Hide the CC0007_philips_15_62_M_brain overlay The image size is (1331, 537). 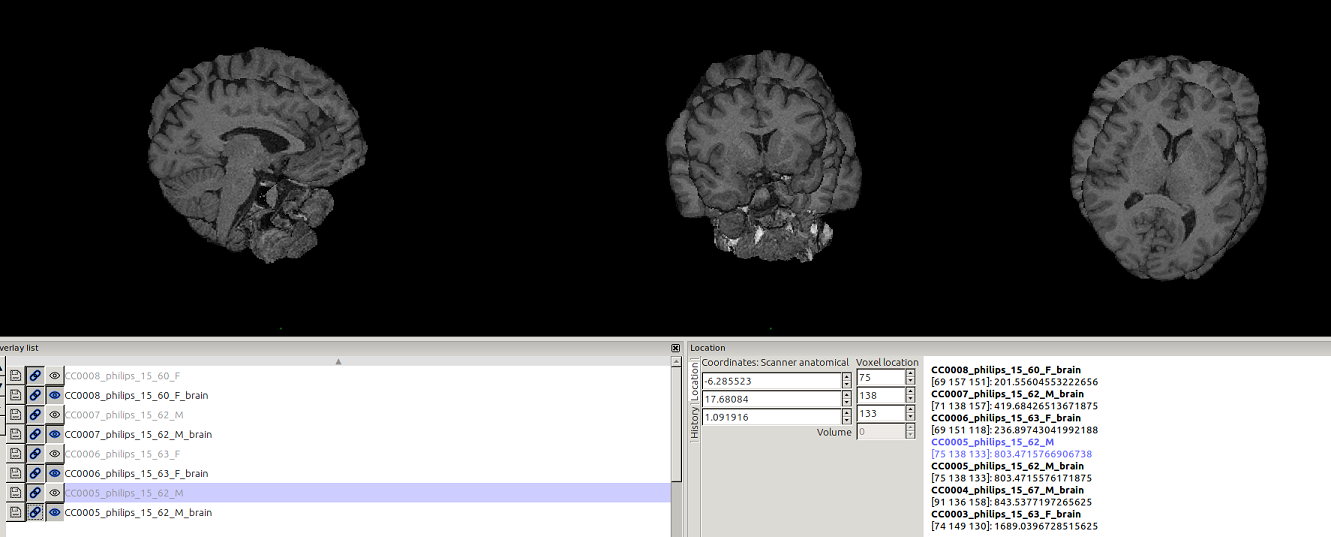click(x=55, y=434)
